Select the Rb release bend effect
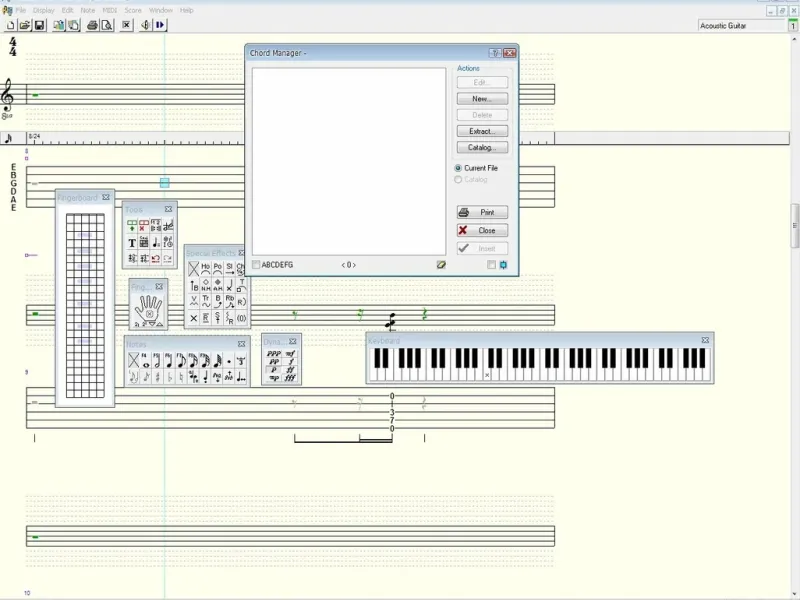Image resolution: width=800 pixels, height=600 pixels. tap(230, 301)
